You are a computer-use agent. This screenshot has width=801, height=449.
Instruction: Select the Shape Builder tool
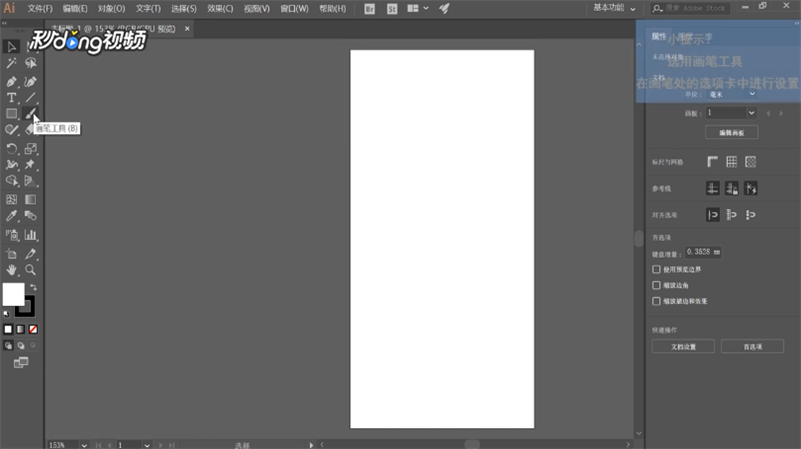[11, 181]
